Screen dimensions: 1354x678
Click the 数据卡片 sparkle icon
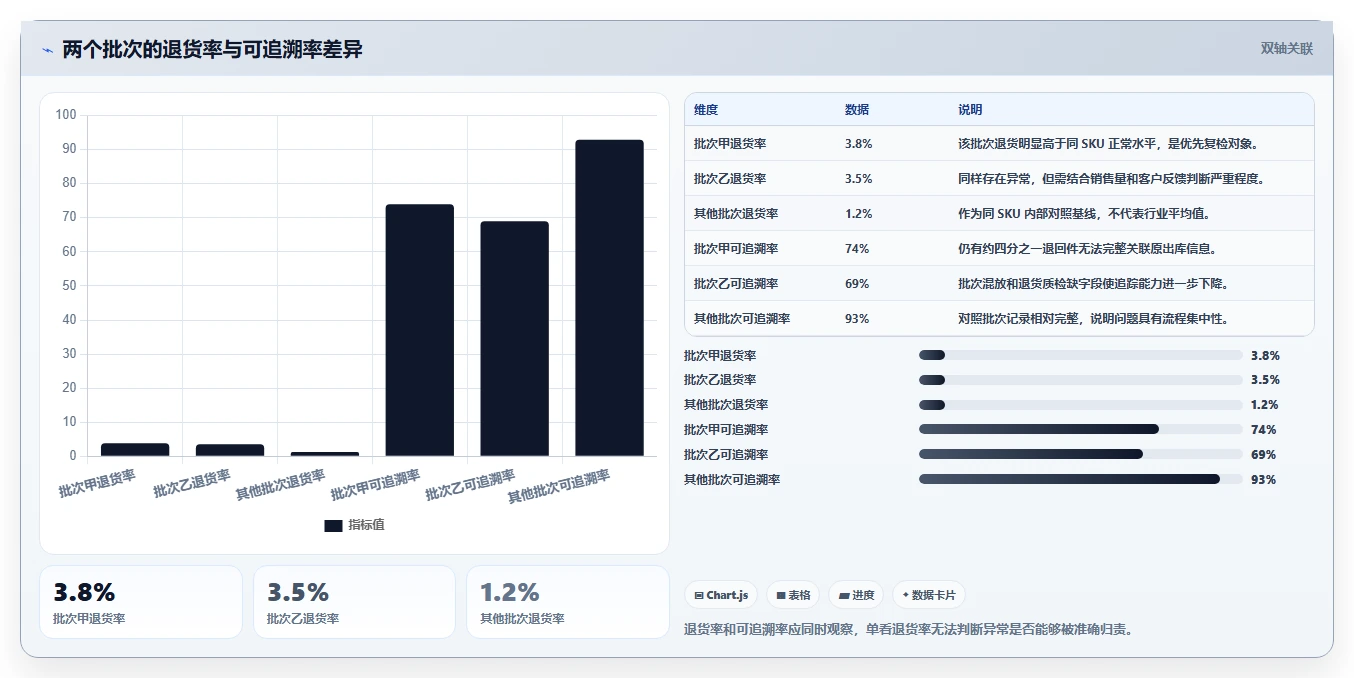(905, 595)
